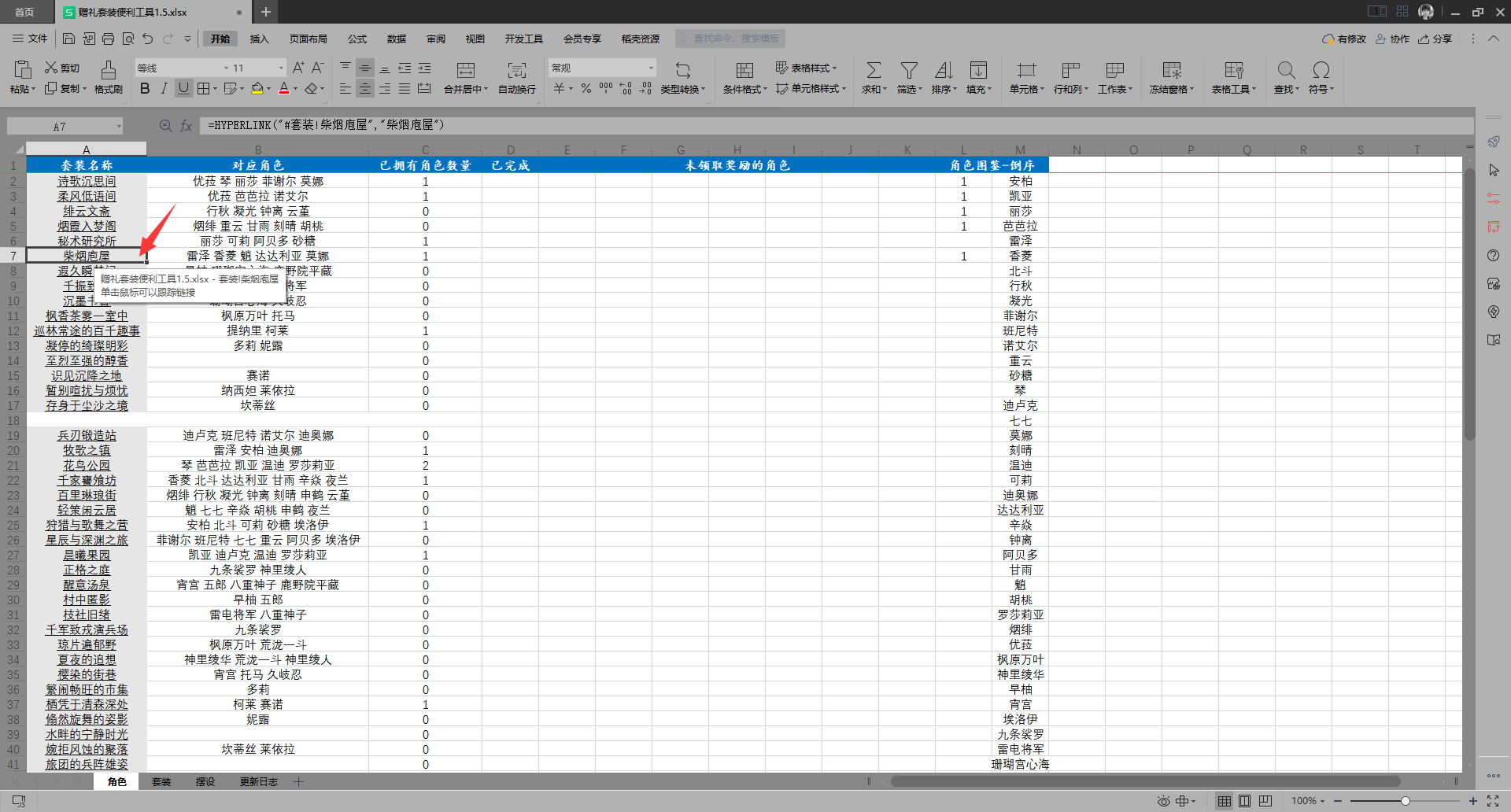
Task: Click the Freeze Panes (冻结窗格) icon
Action: [x=1172, y=70]
